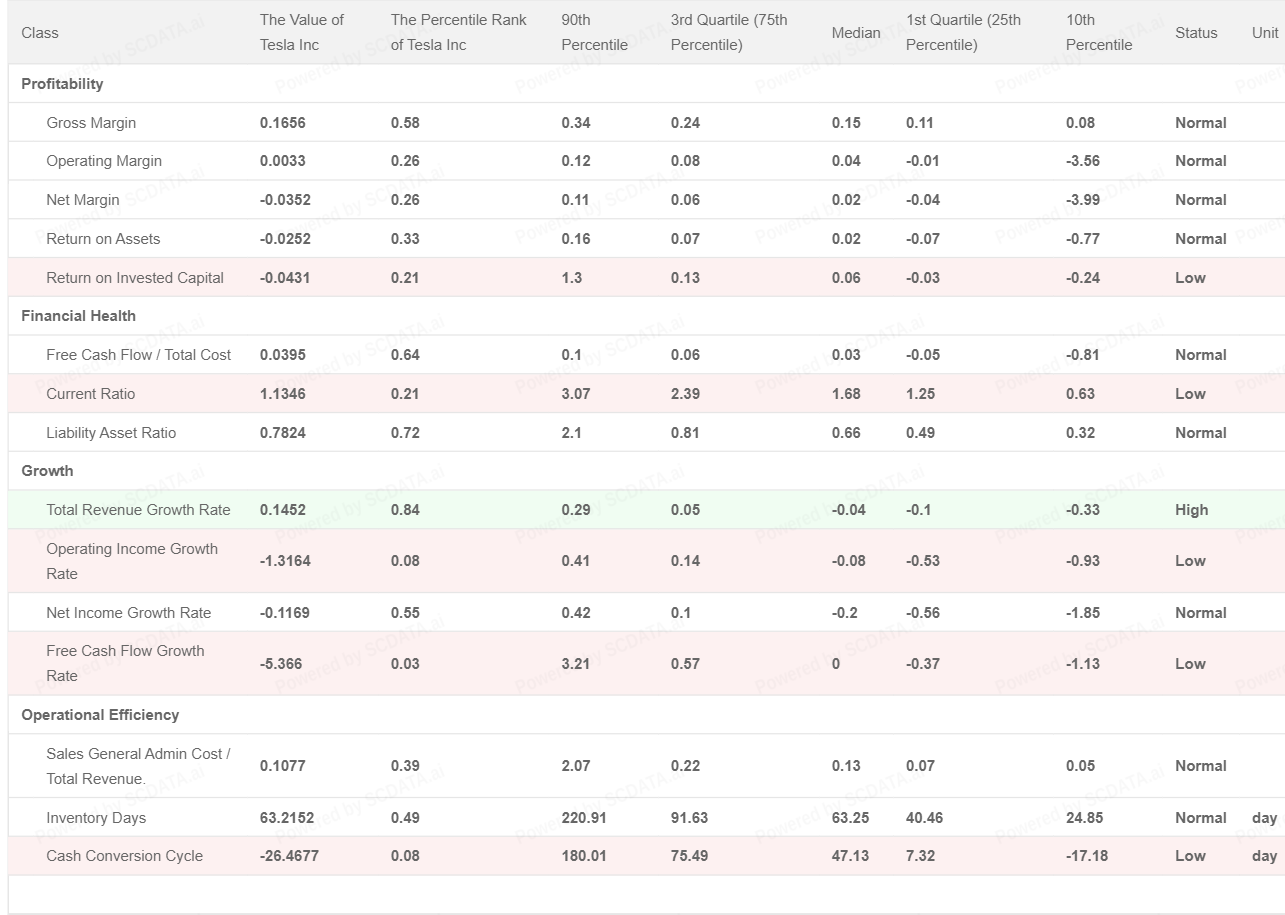Screen dimensions: 1285x915
Task: Select the Net Margin value -0.0352
Action: coord(285,200)
